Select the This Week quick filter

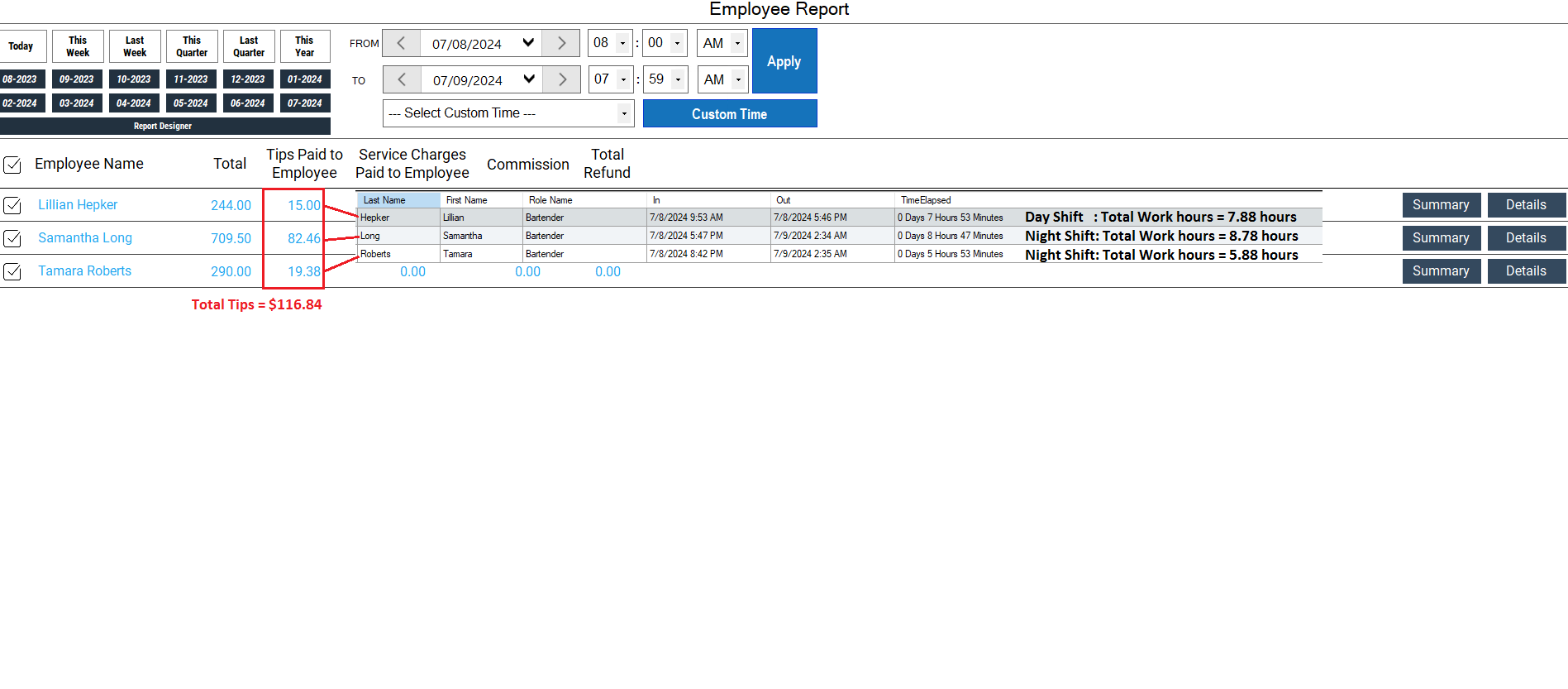pyautogui.click(x=78, y=46)
